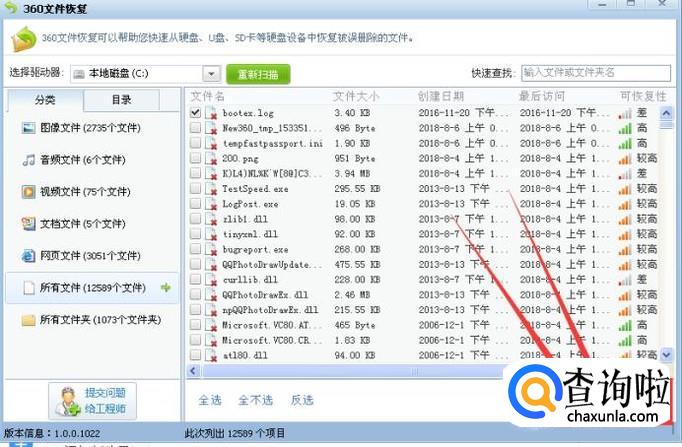
Task: Click recoverability bars icon for tempfastpassport.ini
Action: (625, 143)
